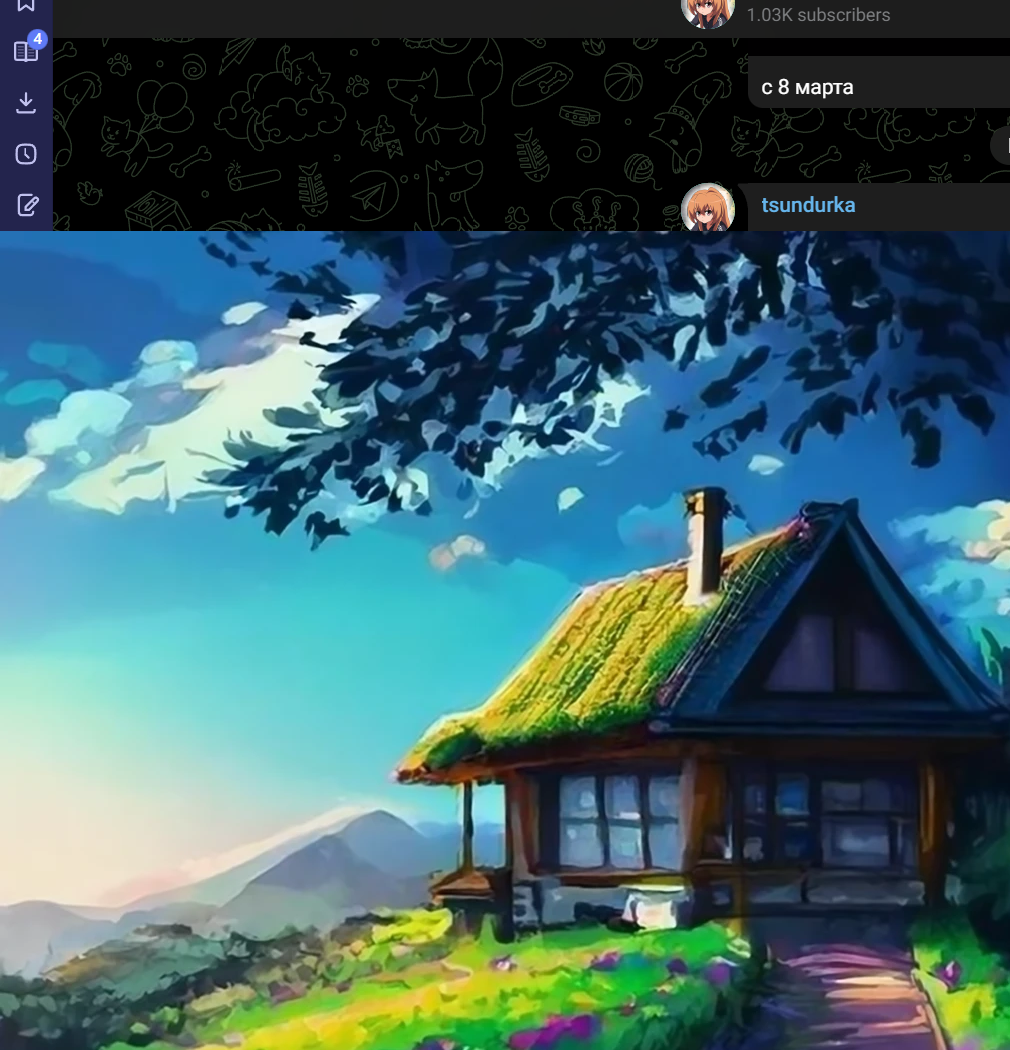Click avatar next to tsundurka message
The height and width of the screenshot is (1050, 1010).
[x=708, y=207]
